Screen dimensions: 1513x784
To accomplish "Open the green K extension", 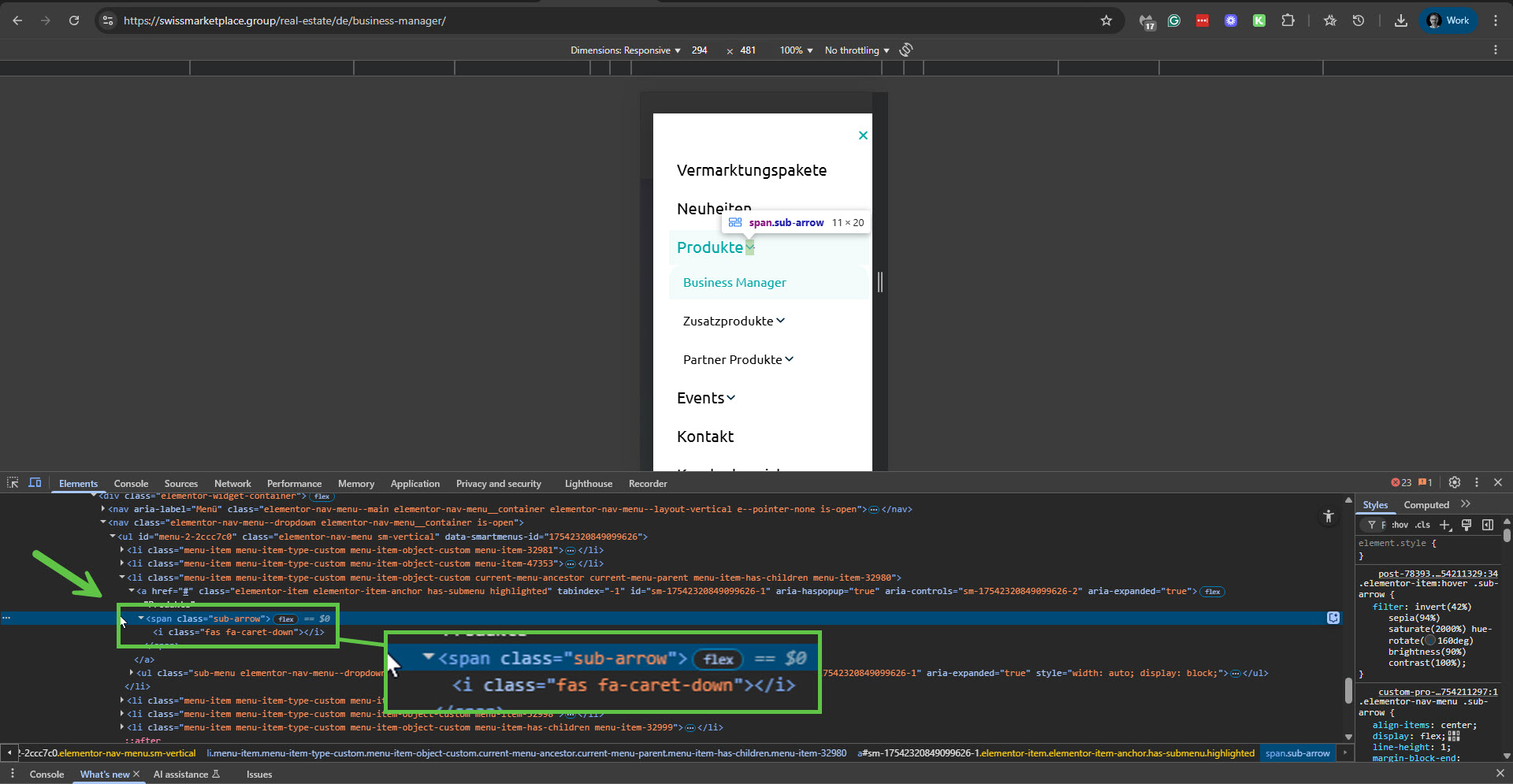I will click(1259, 20).
